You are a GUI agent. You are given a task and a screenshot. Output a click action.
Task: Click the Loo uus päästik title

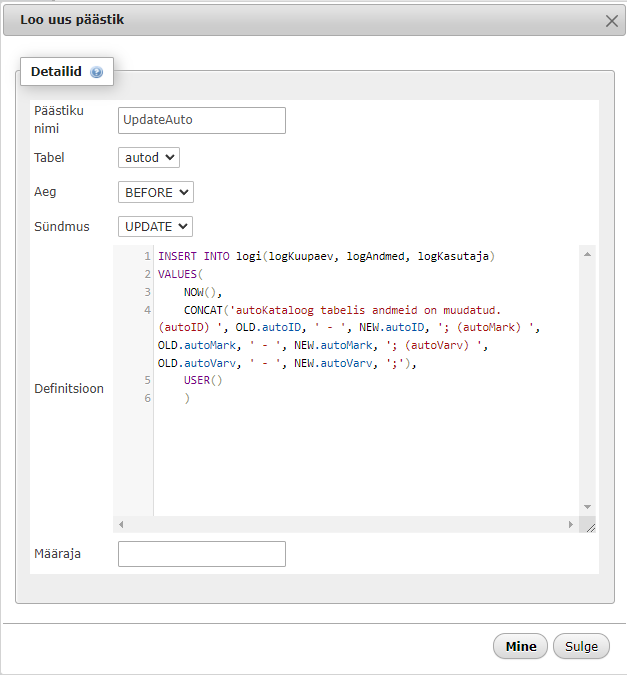(x=72, y=19)
